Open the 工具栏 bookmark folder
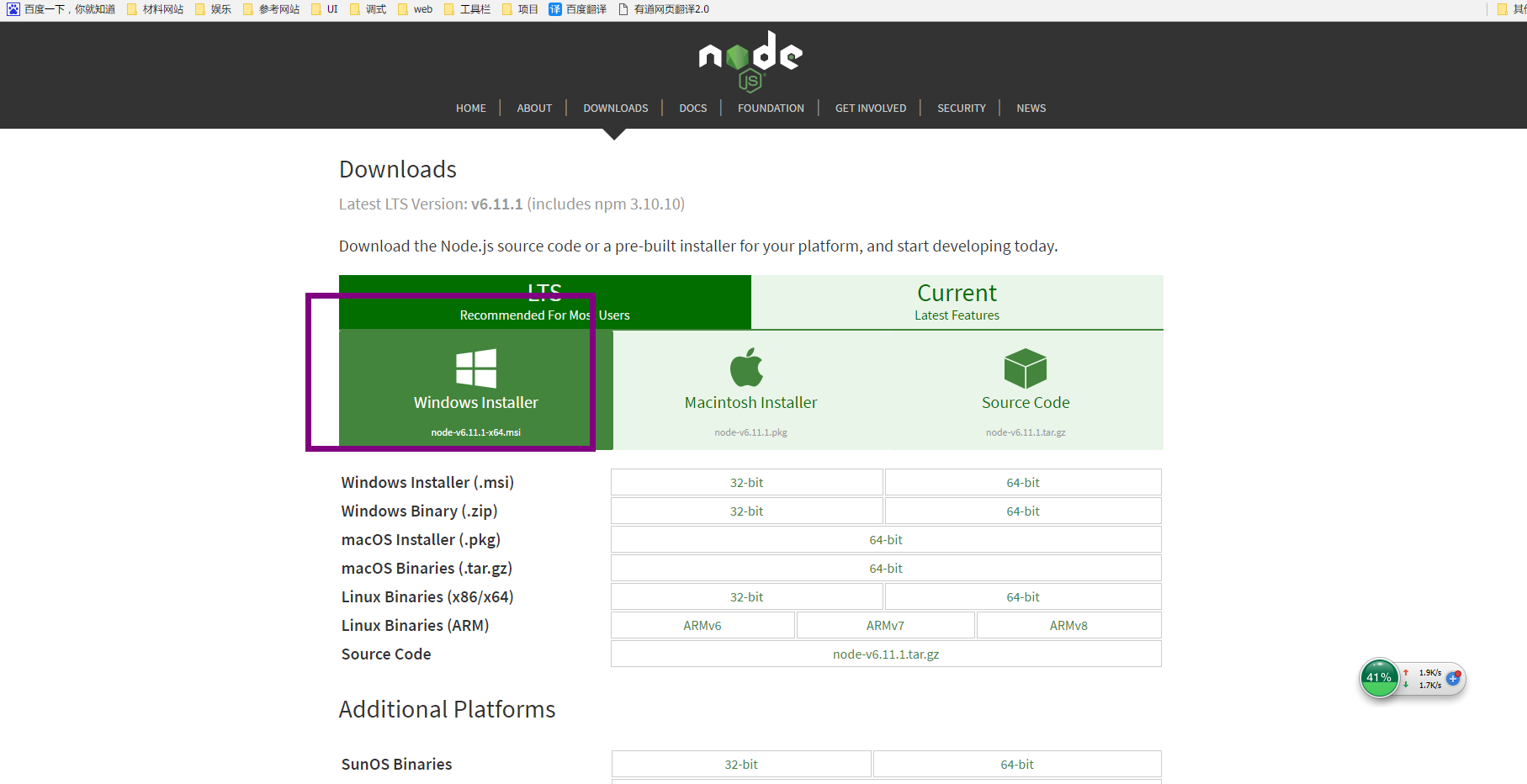Image resolution: width=1527 pixels, height=784 pixels. click(x=468, y=9)
